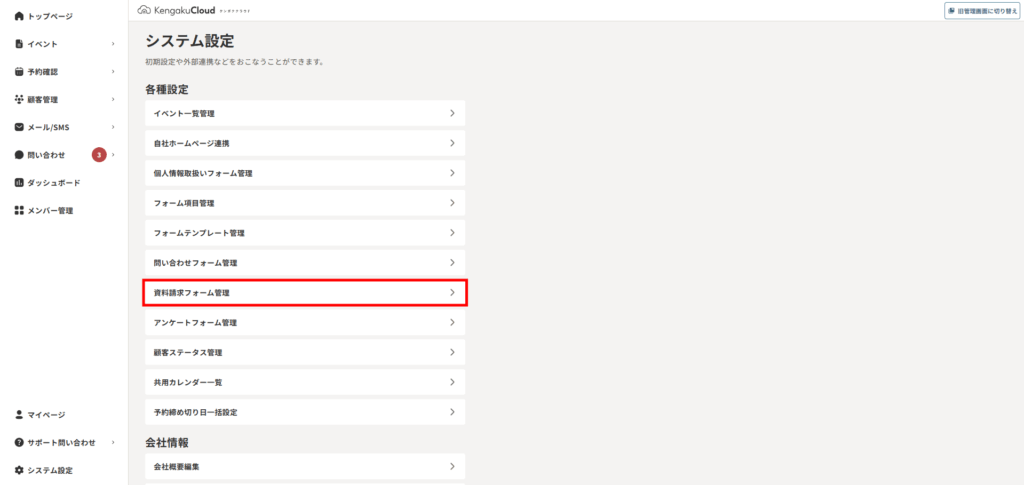Click the grid icon beside メンバー管理
This screenshot has width=1024, height=485.
click(19, 211)
